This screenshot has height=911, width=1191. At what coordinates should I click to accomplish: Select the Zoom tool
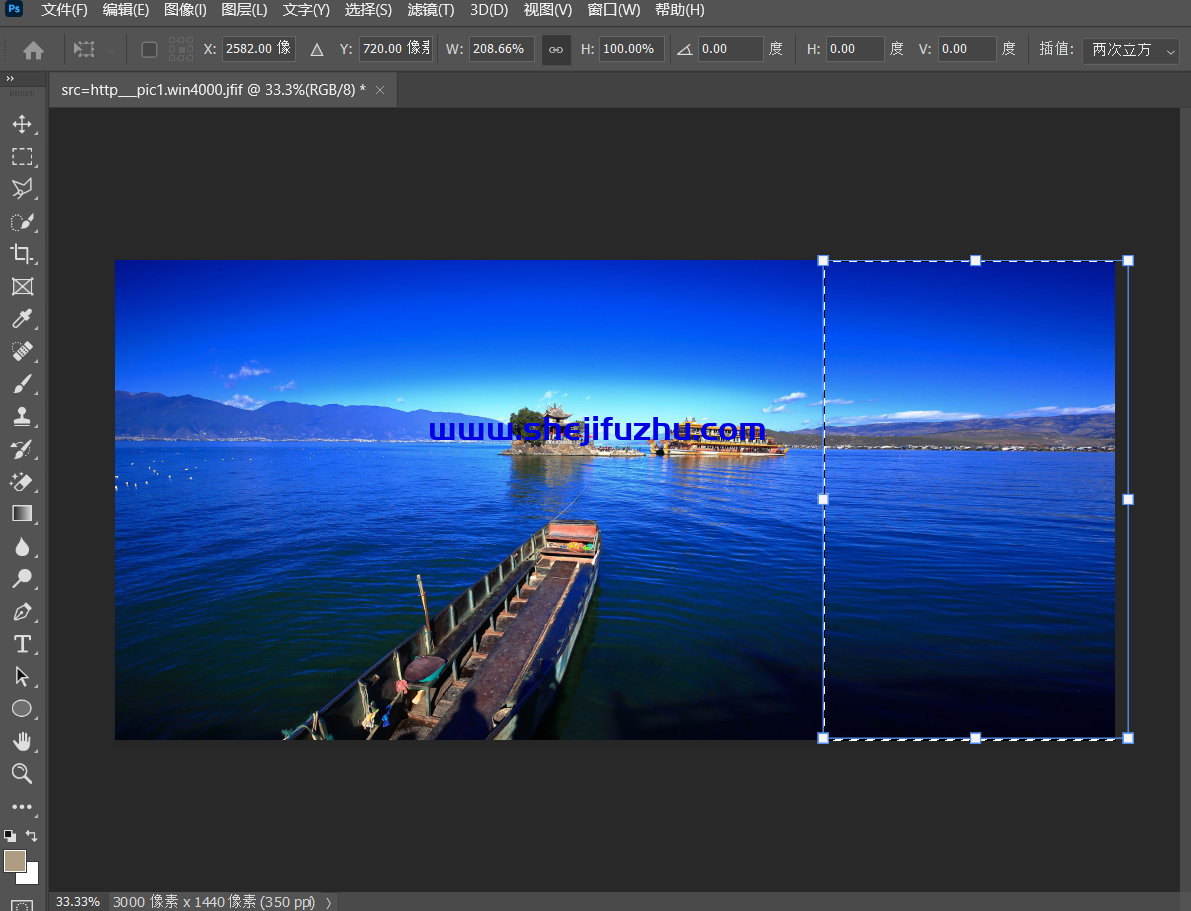click(22, 773)
